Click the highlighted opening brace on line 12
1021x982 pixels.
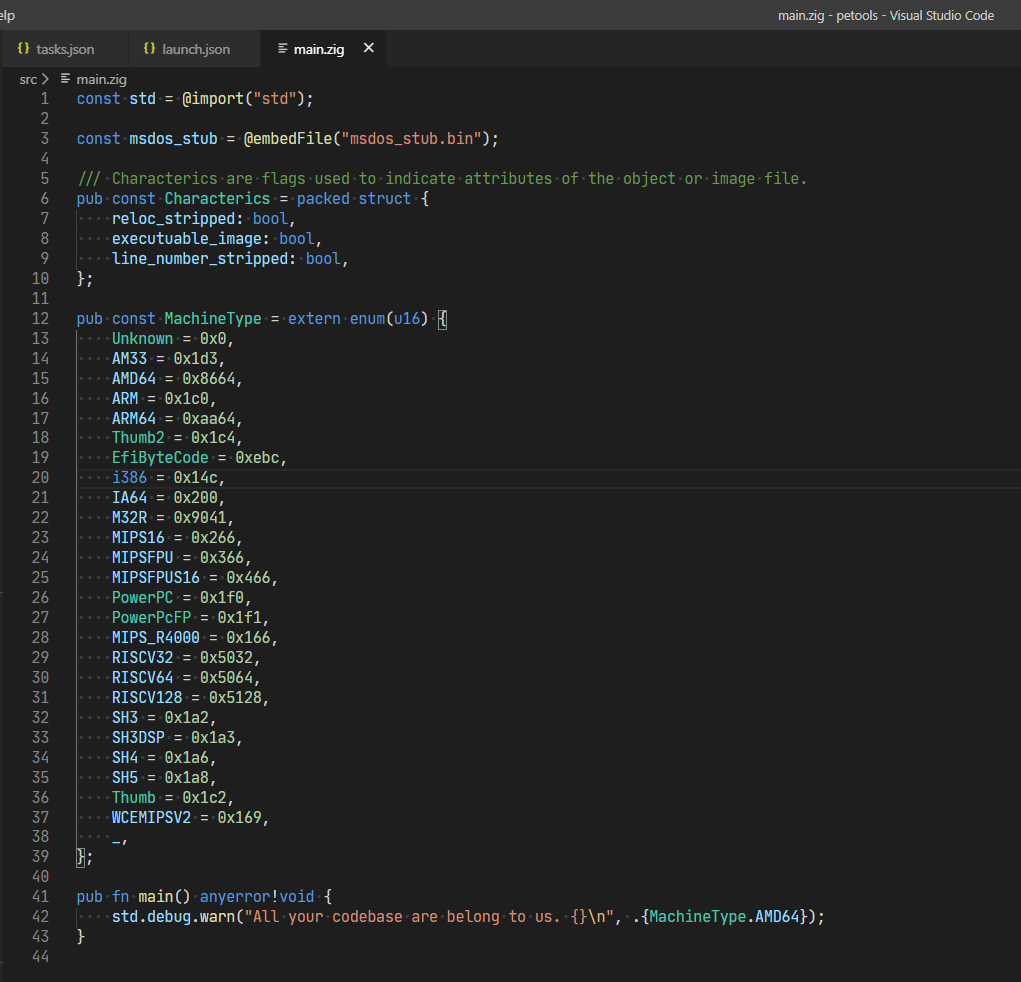click(x=443, y=318)
